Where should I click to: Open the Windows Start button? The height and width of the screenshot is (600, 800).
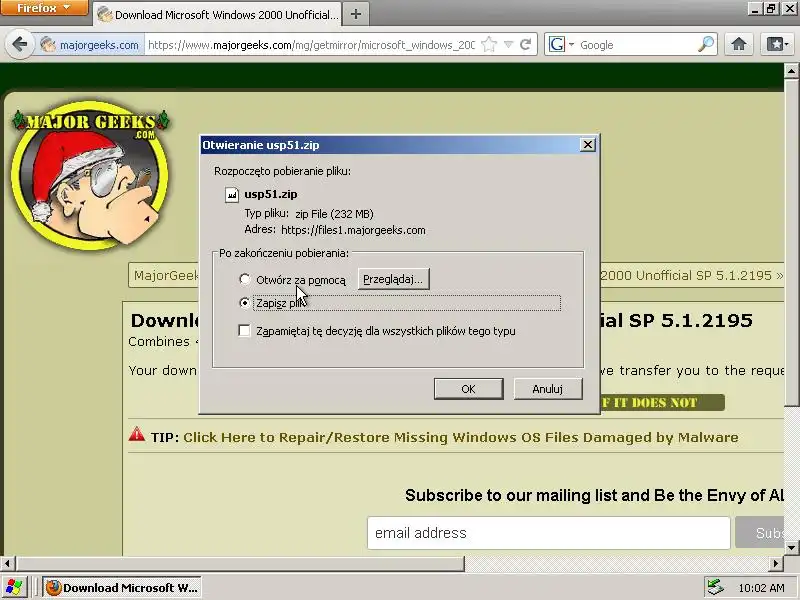coord(14,587)
